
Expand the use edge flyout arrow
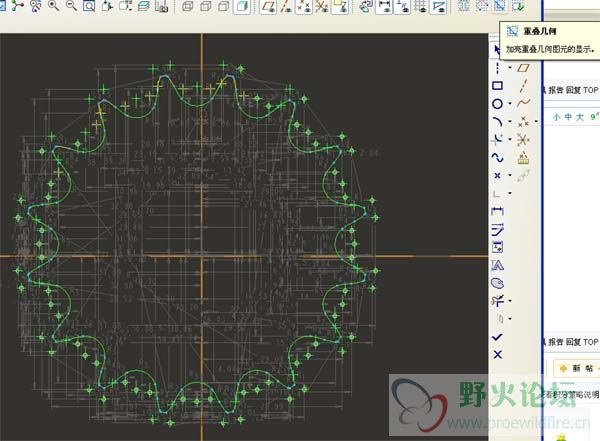point(510,193)
